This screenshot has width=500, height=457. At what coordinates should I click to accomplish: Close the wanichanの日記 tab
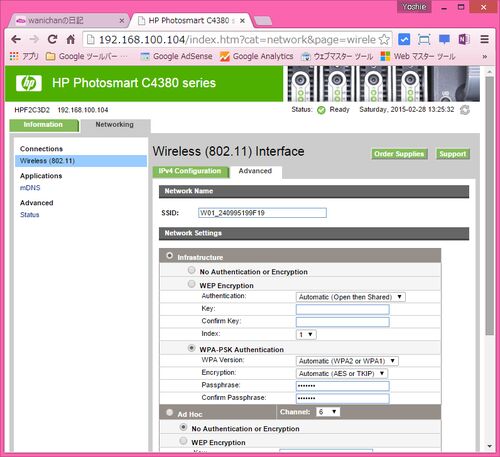(122, 21)
